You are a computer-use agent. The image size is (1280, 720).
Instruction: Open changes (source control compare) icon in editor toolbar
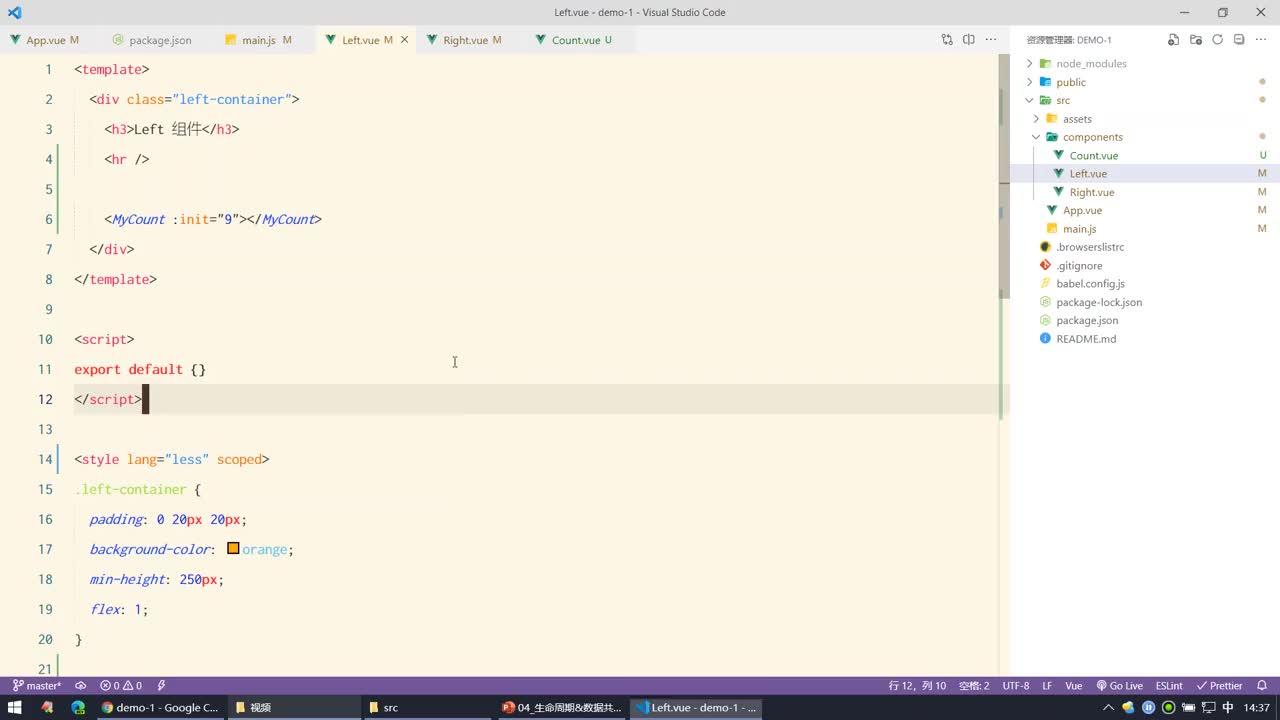(x=947, y=40)
